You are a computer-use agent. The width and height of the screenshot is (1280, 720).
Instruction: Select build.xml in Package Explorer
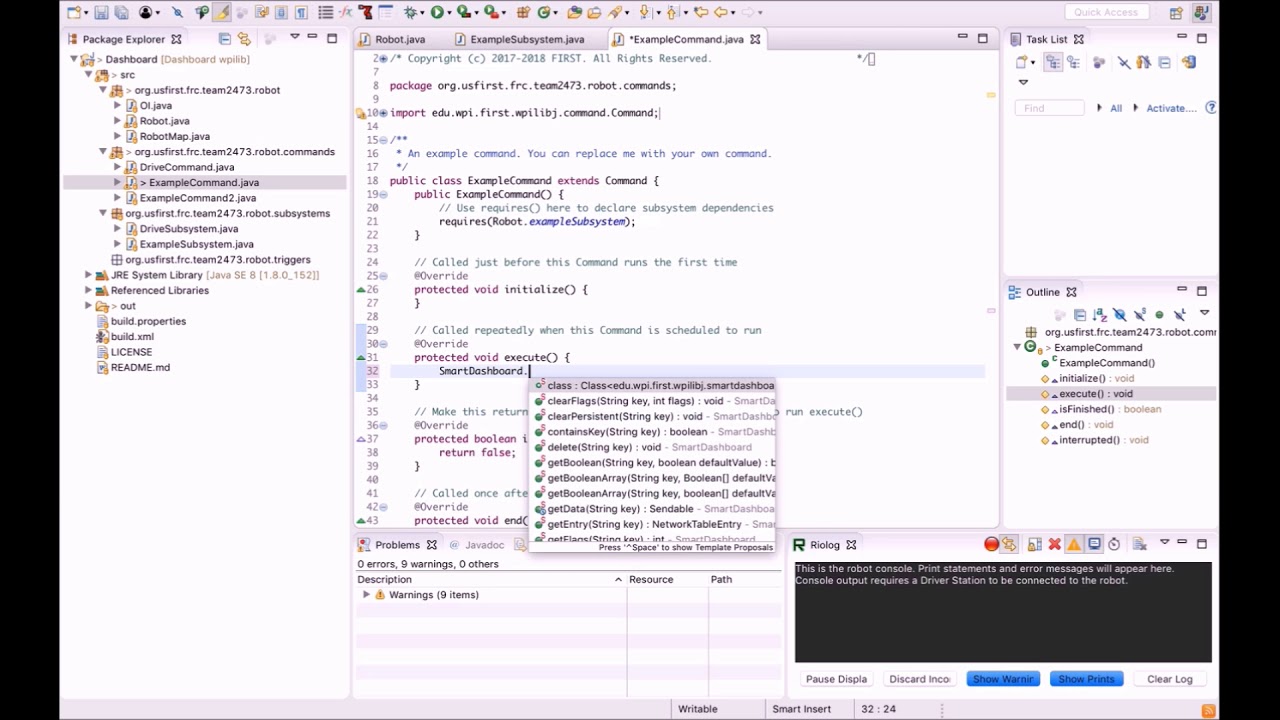[x=132, y=337]
